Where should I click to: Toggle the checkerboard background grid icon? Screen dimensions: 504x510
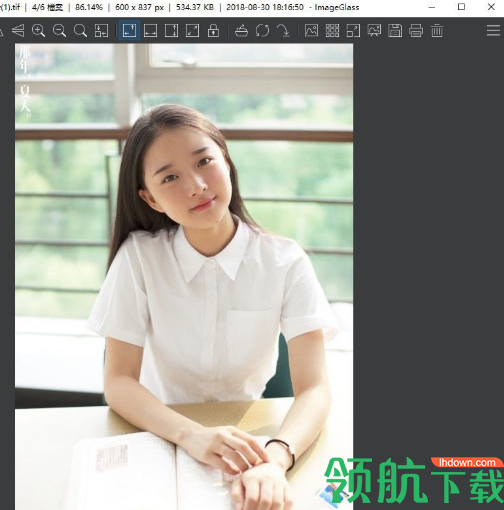click(332, 31)
